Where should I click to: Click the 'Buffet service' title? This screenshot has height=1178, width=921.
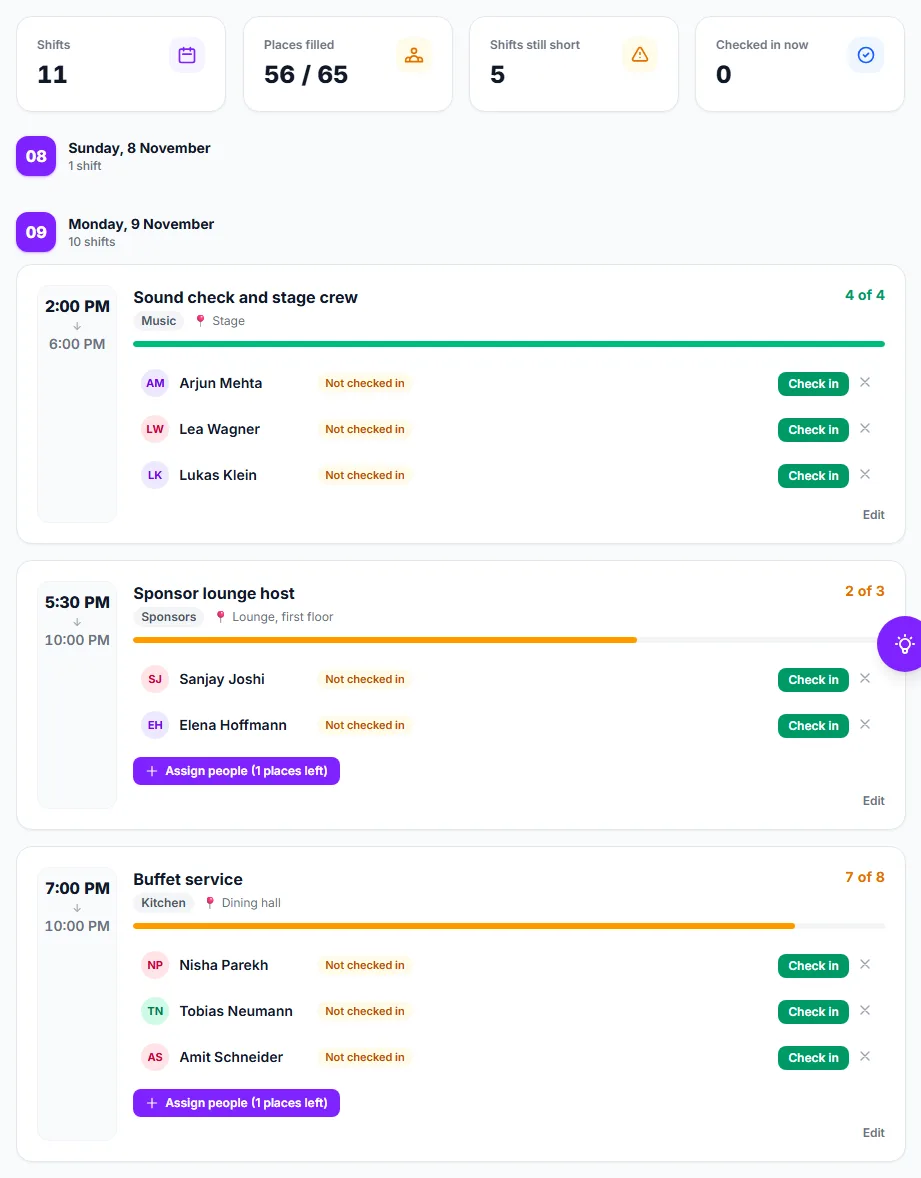pyautogui.click(x=188, y=880)
